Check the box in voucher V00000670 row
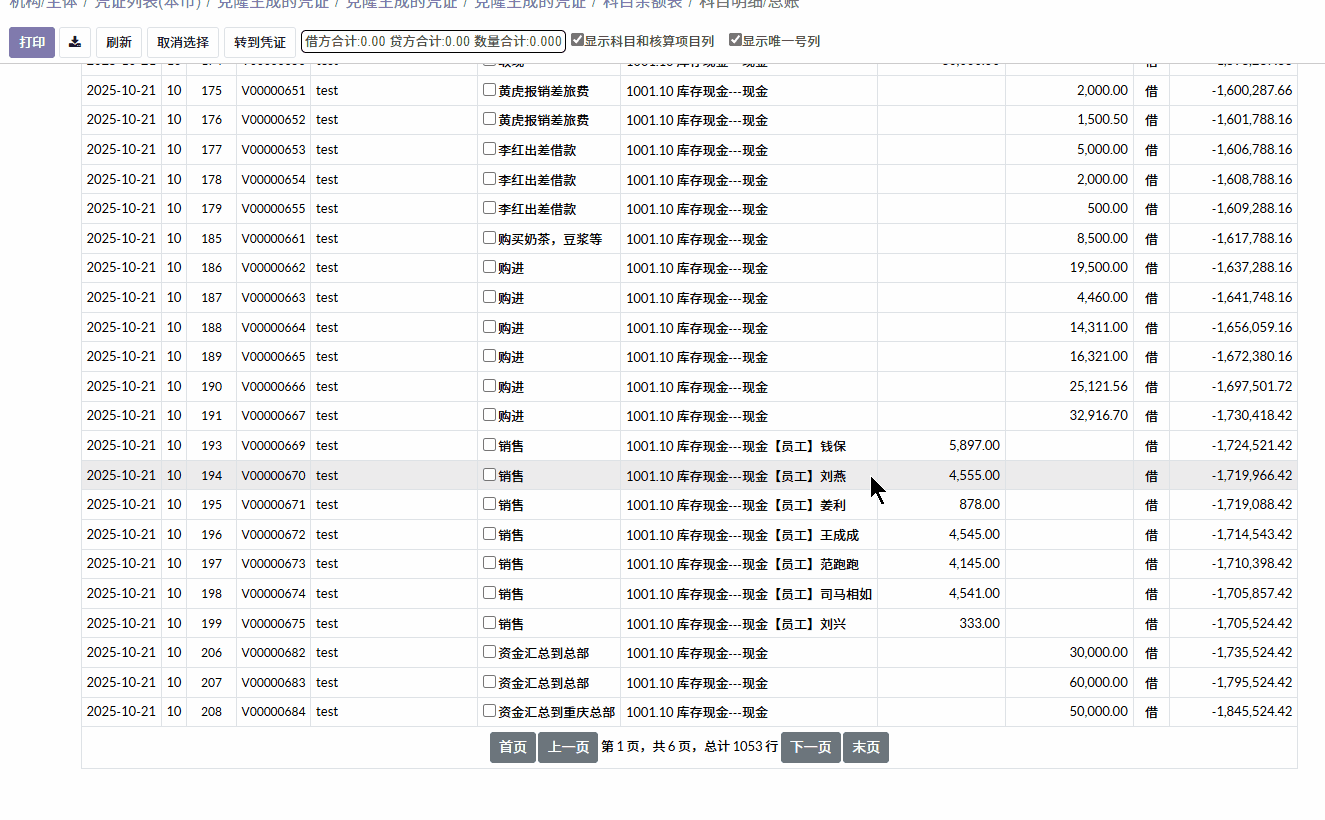The width and height of the screenshot is (1325, 820). [x=489, y=475]
